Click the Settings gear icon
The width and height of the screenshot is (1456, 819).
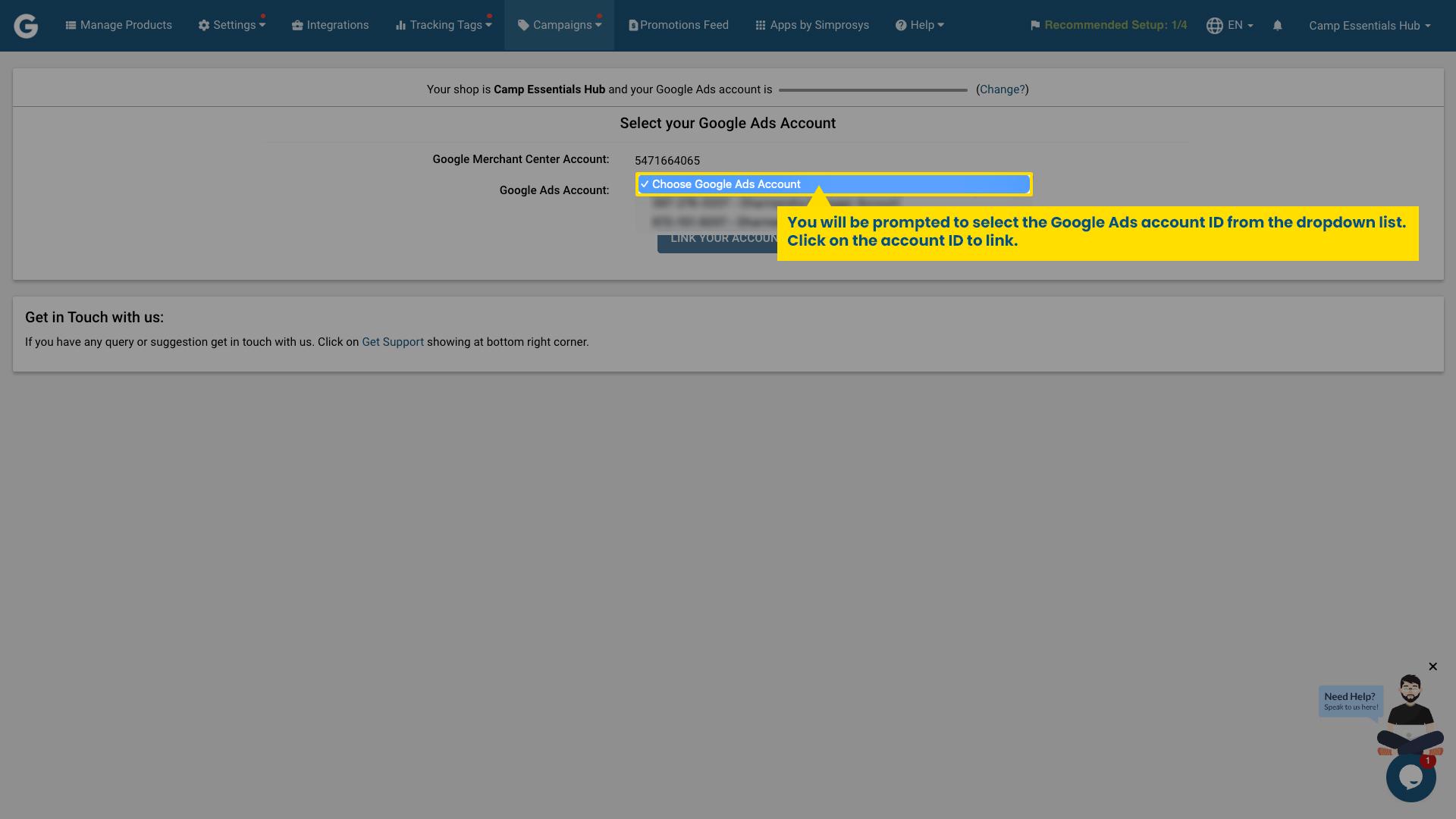coord(203,25)
